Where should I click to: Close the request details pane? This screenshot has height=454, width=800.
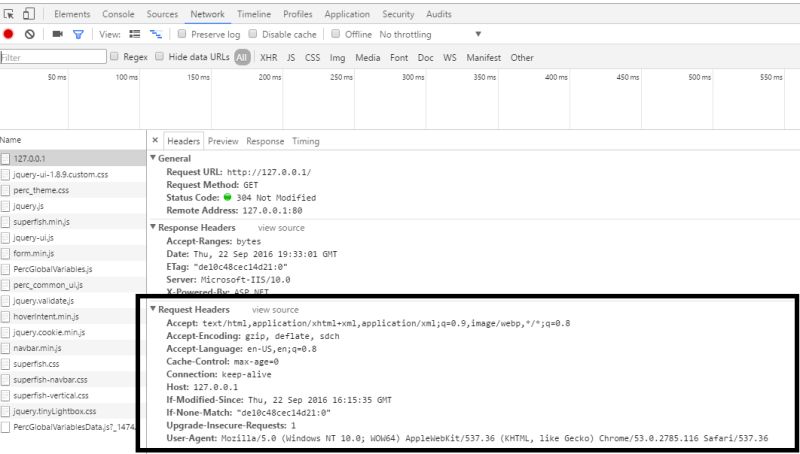(155, 140)
